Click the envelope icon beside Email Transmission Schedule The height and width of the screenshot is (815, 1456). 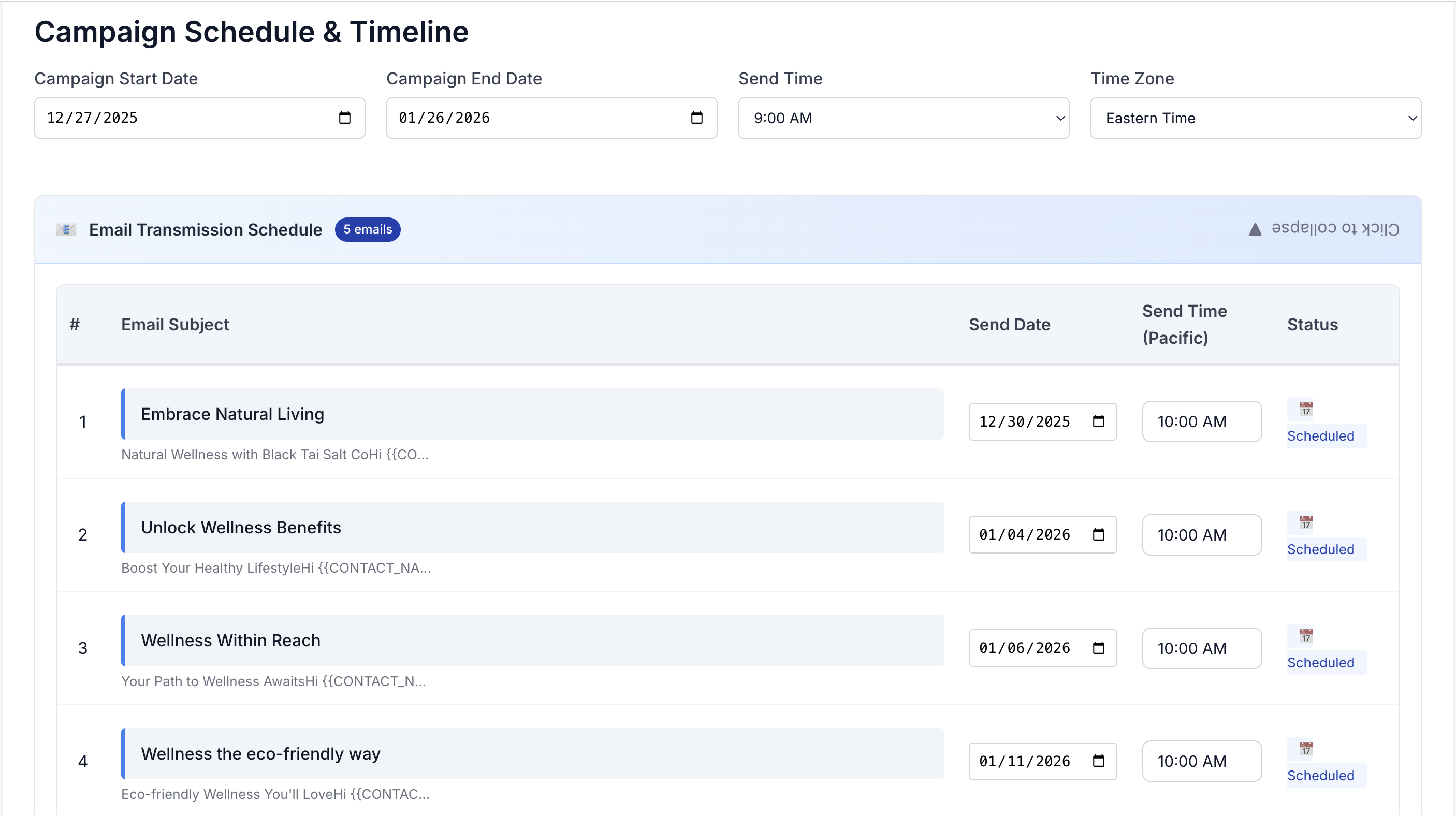(66, 229)
